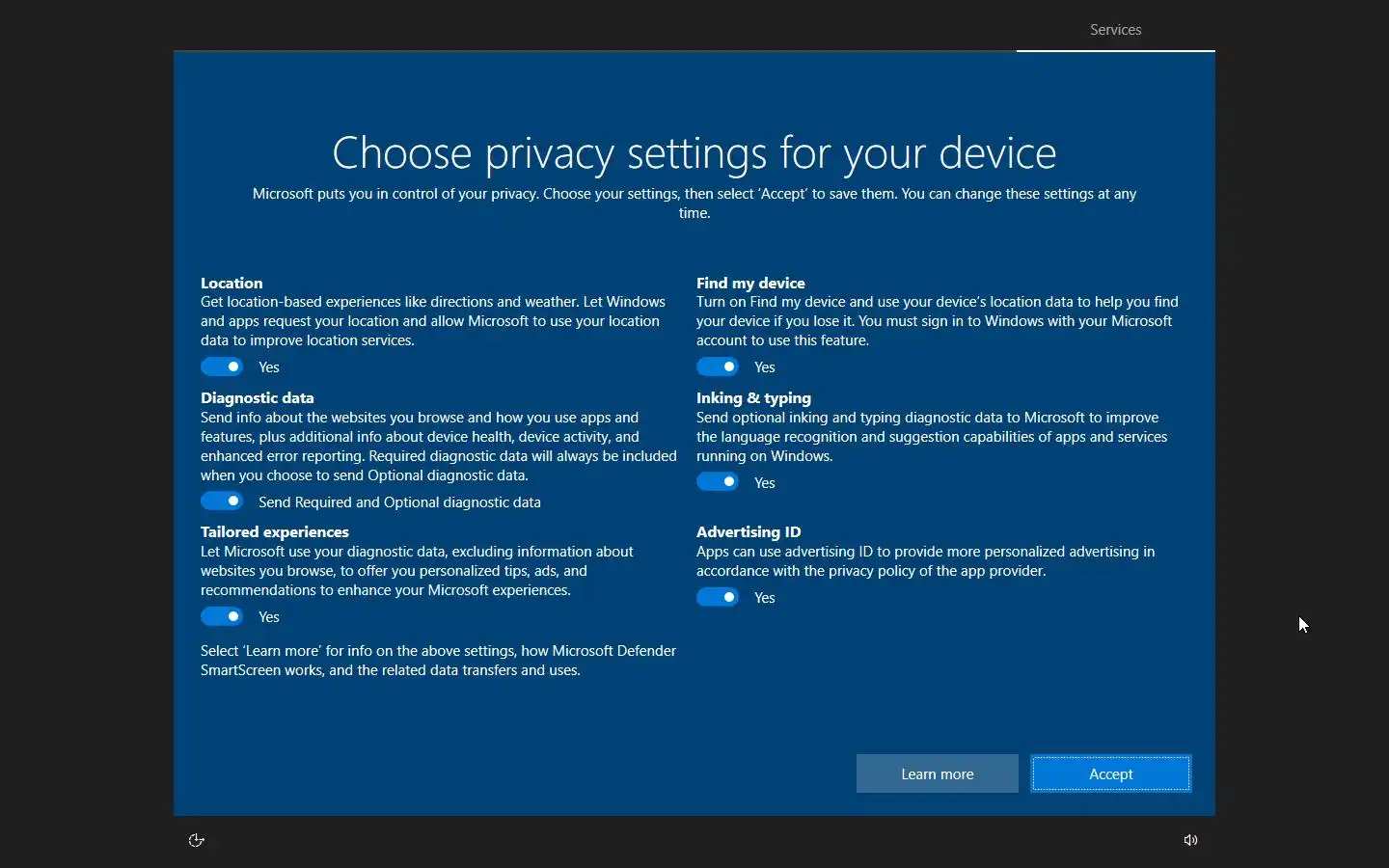
Task: Turn off the Location toggle
Action: pyautogui.click(x=222, y=366)
